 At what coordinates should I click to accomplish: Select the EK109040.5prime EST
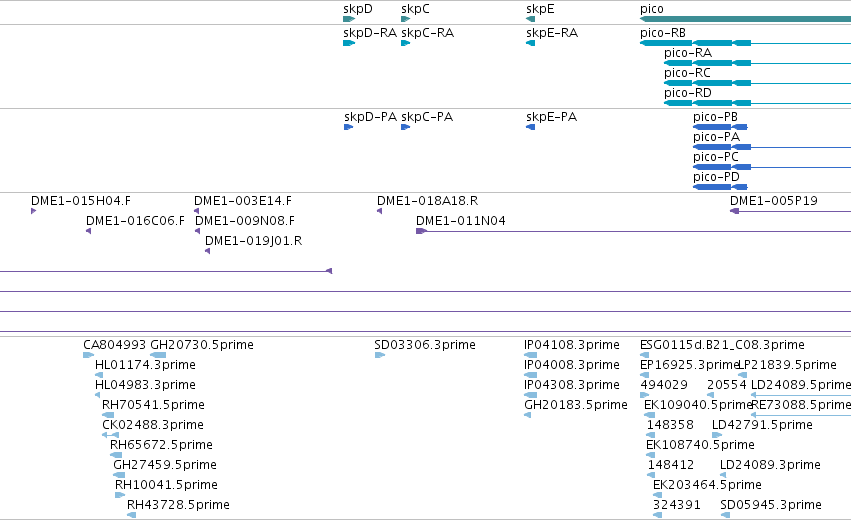tap(649, 415)
